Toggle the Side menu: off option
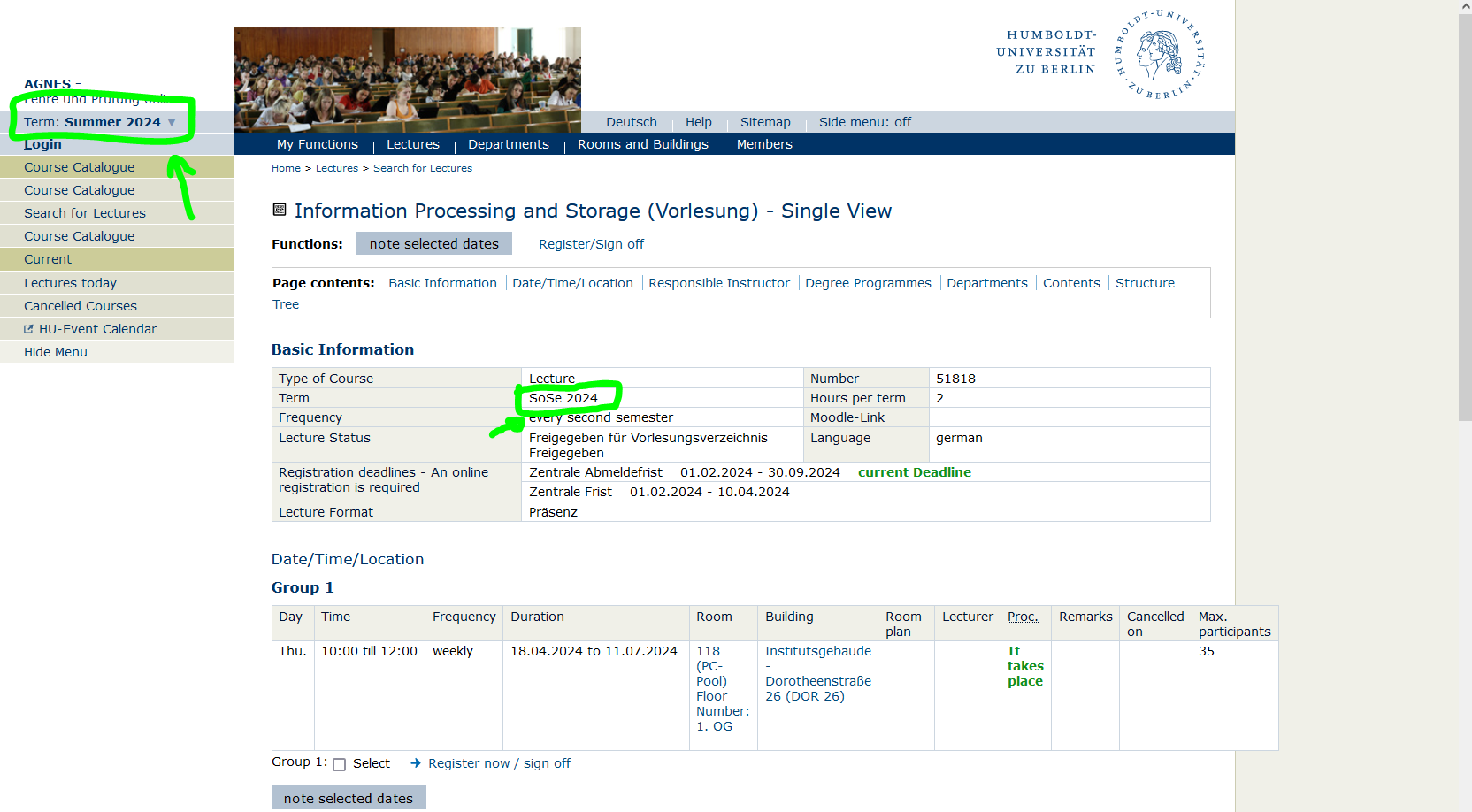 click(864, 122)
